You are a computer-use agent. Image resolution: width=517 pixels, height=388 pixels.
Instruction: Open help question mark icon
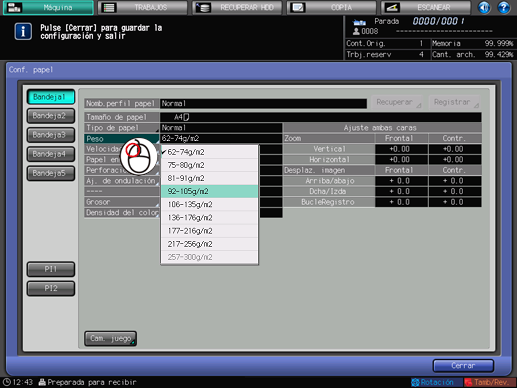504,8
